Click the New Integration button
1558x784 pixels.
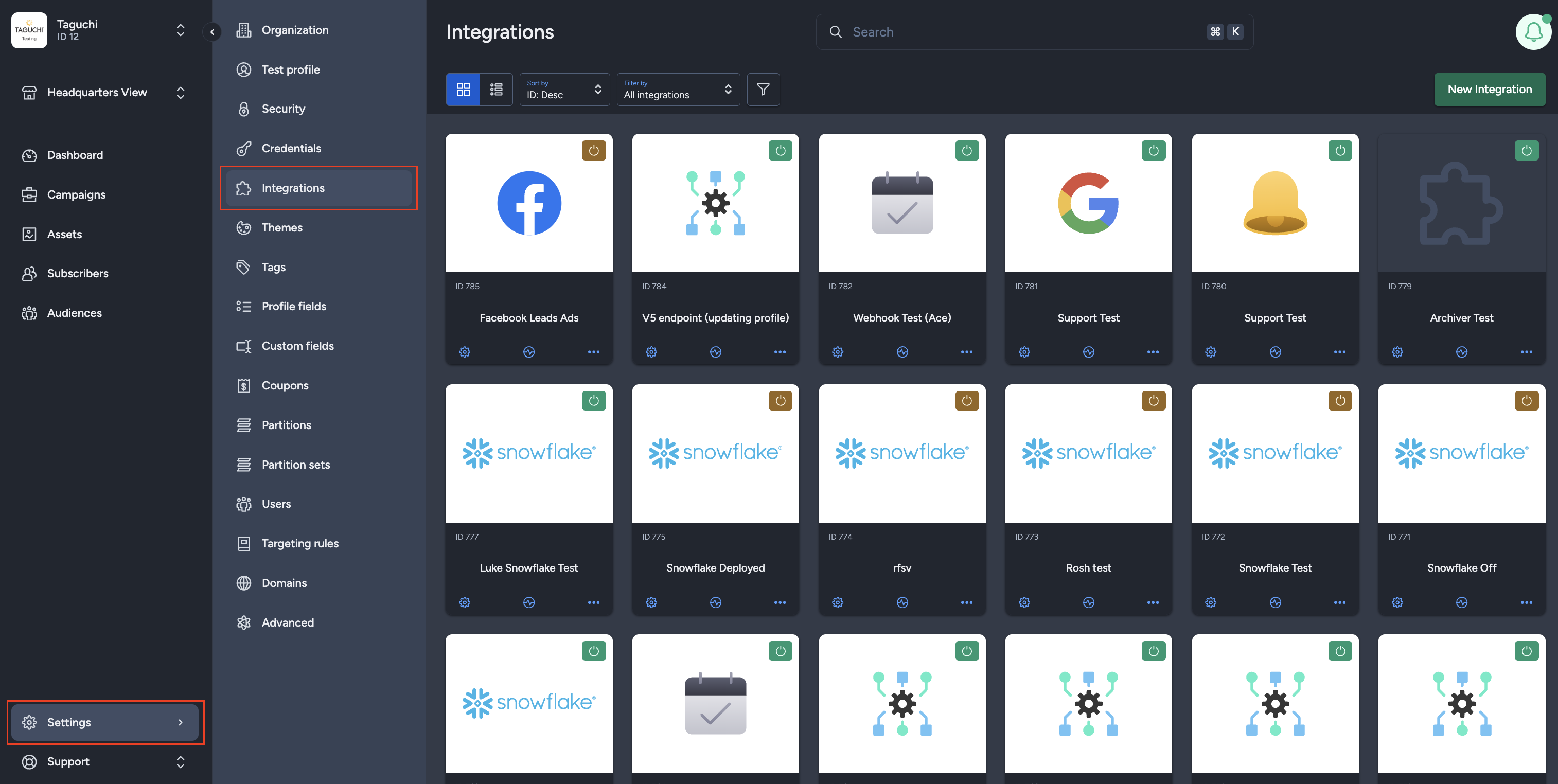pyautogui.click(x=1490, y=89)
